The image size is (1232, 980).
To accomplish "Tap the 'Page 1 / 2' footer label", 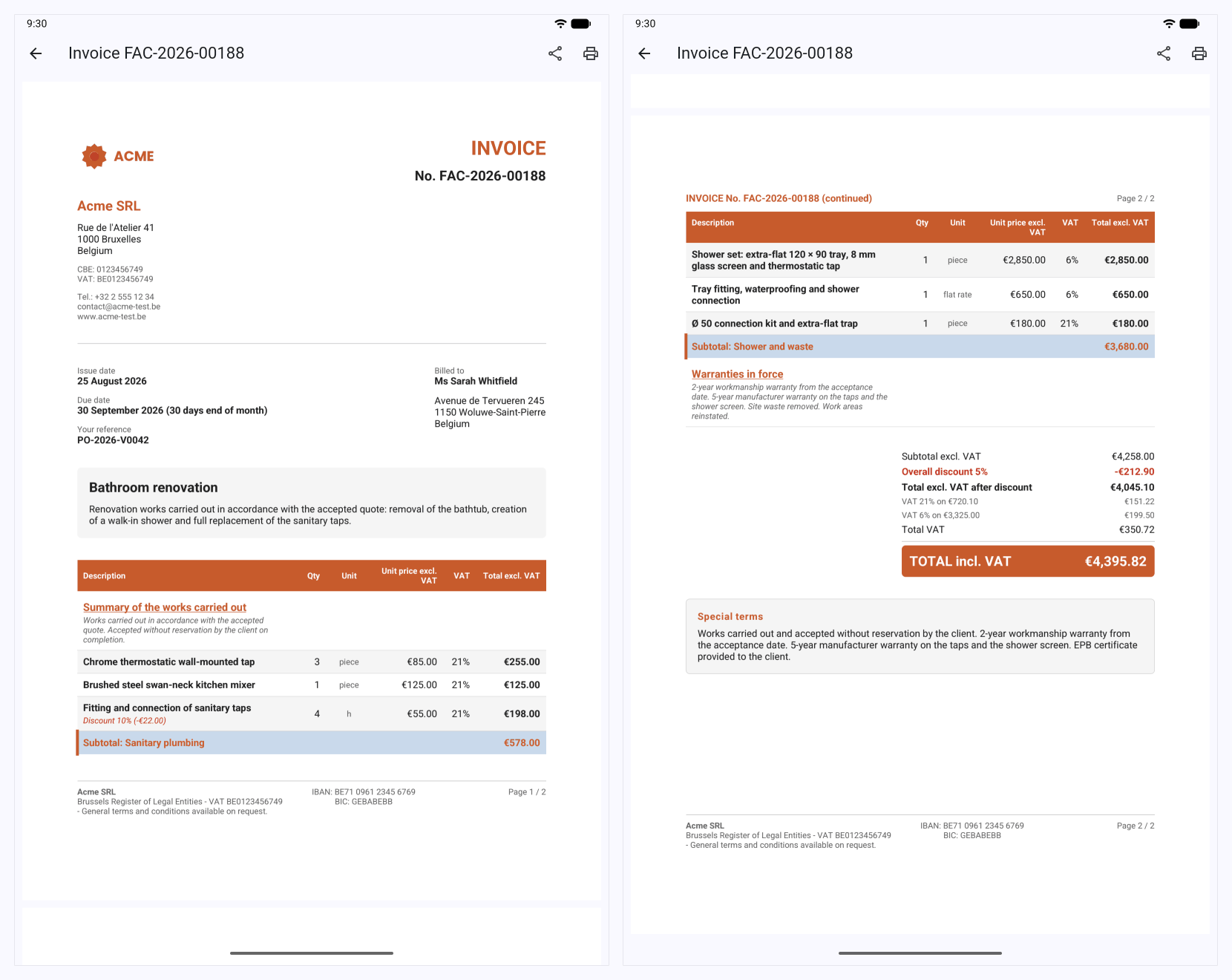I will pos(527,792).
